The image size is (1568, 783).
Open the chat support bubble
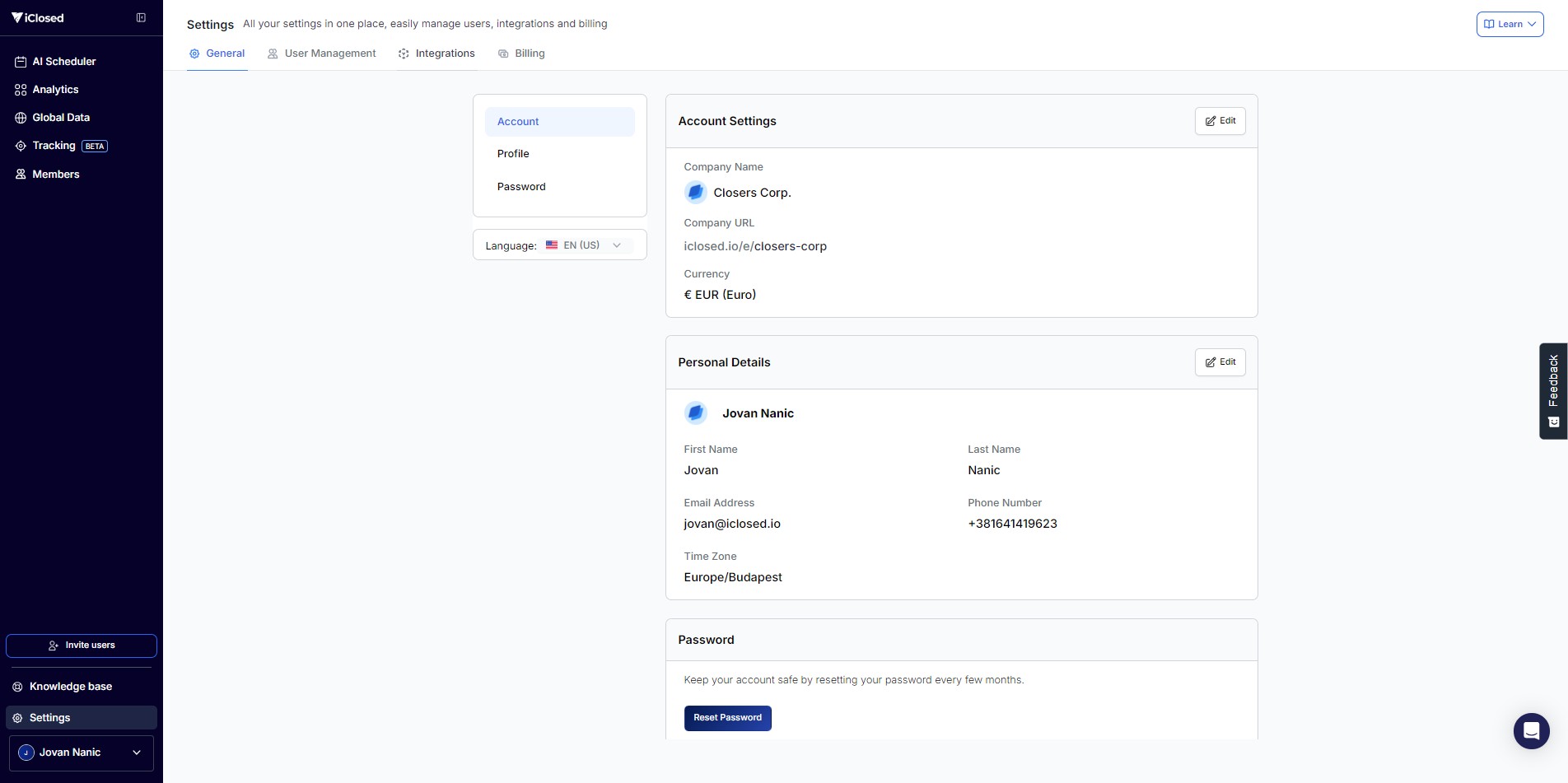coord(1531,730)
